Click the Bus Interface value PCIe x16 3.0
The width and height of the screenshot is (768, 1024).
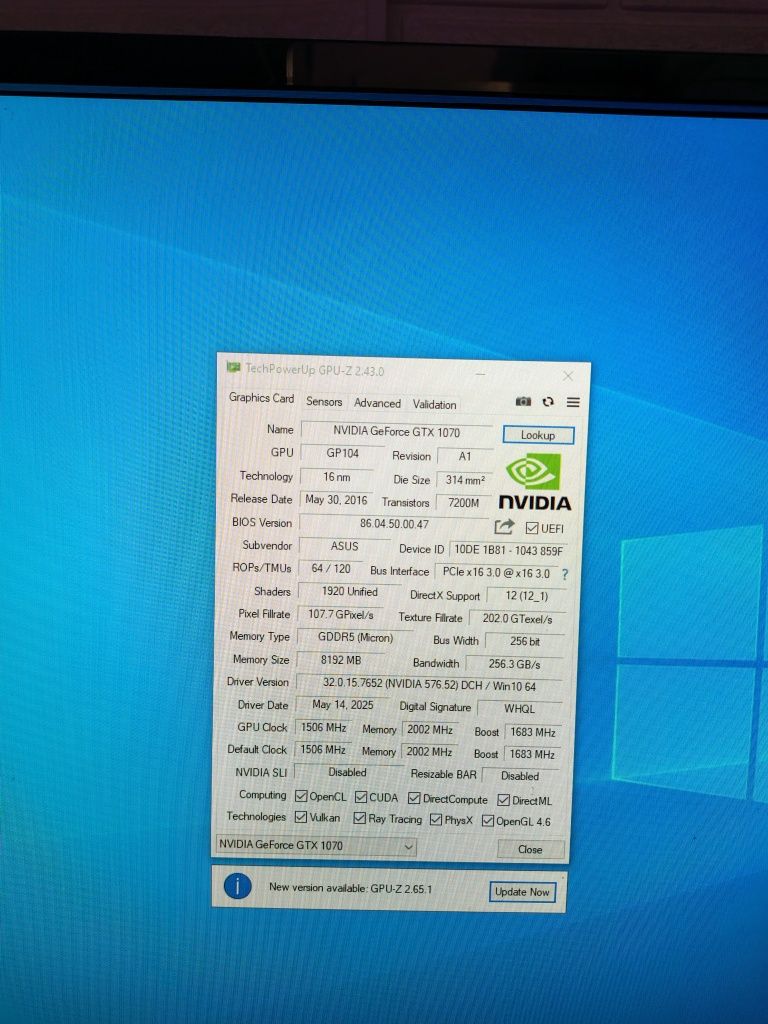(x=496, y=573)
